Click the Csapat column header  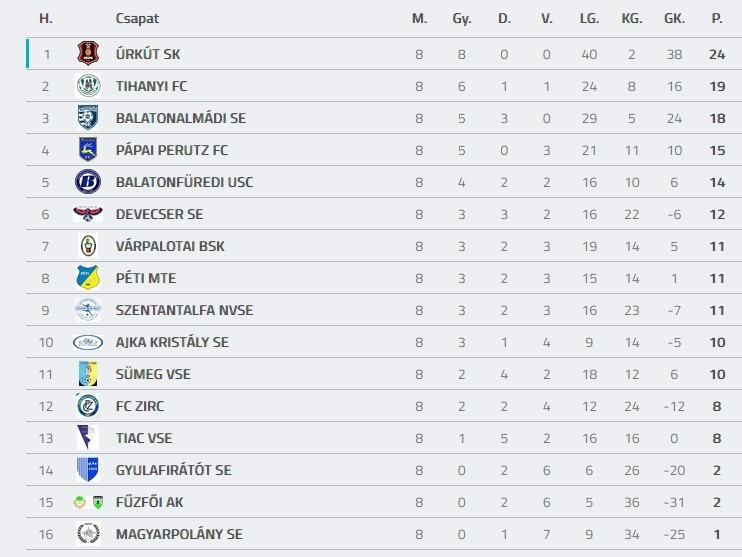point(137,19)
